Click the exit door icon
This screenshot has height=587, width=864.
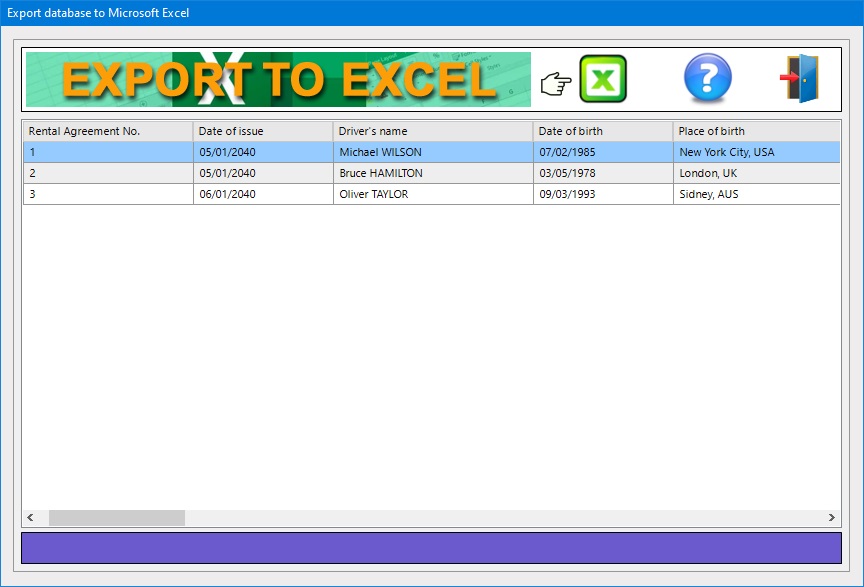point(799,79)
